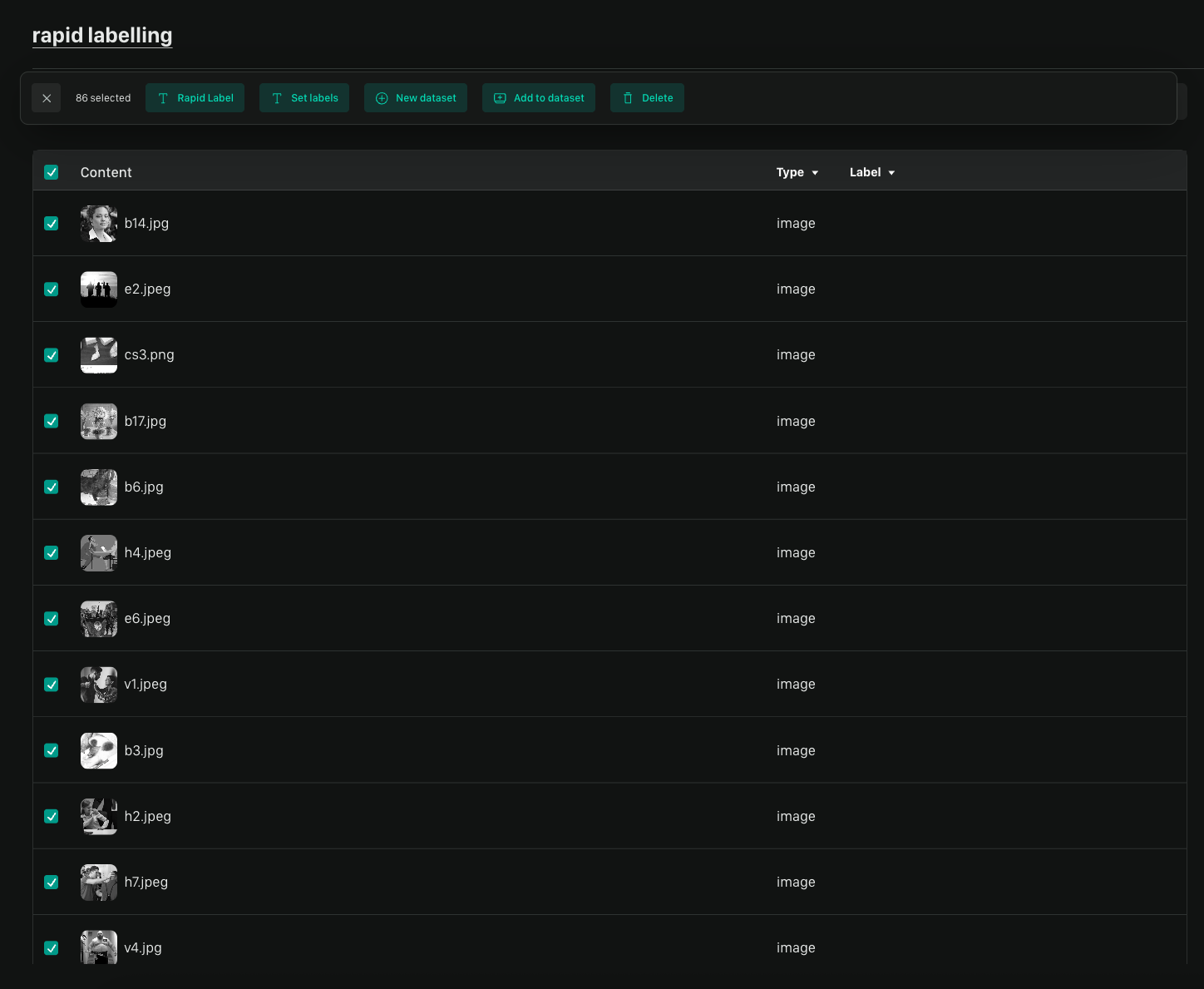
Task: Open the e2.jpeg thumbnail
Action: 99,289
